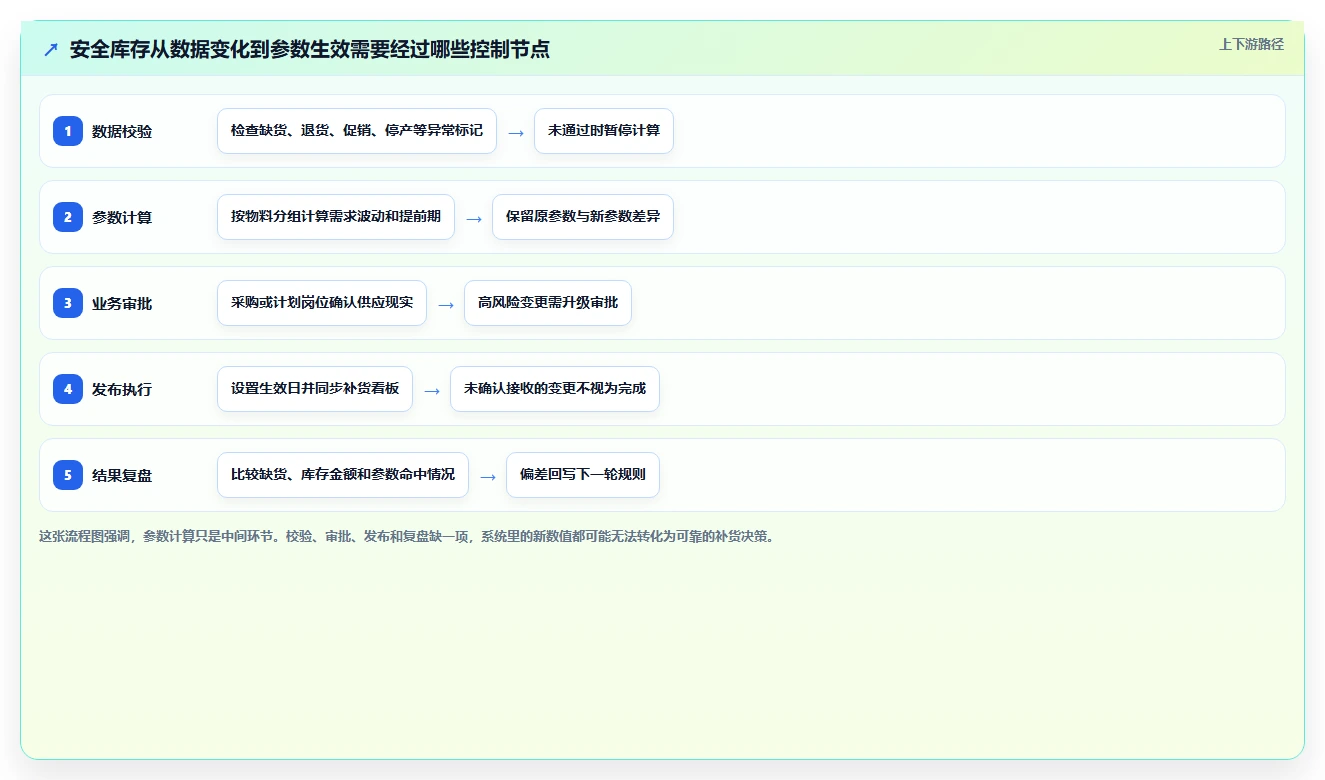The height and width of the screenshot is (780, 1325).
Task: Select step badge 5 for 结果复盘
Action: 68,475
